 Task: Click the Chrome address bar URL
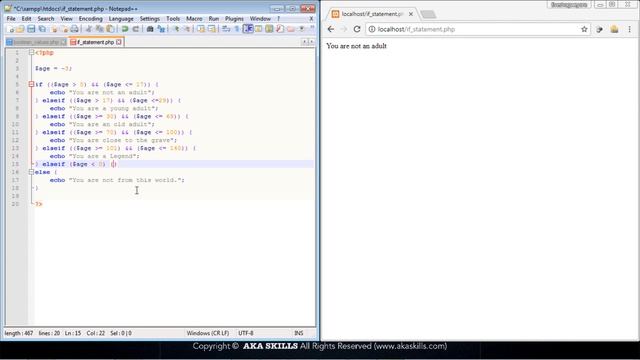click(x=416, y=29)
